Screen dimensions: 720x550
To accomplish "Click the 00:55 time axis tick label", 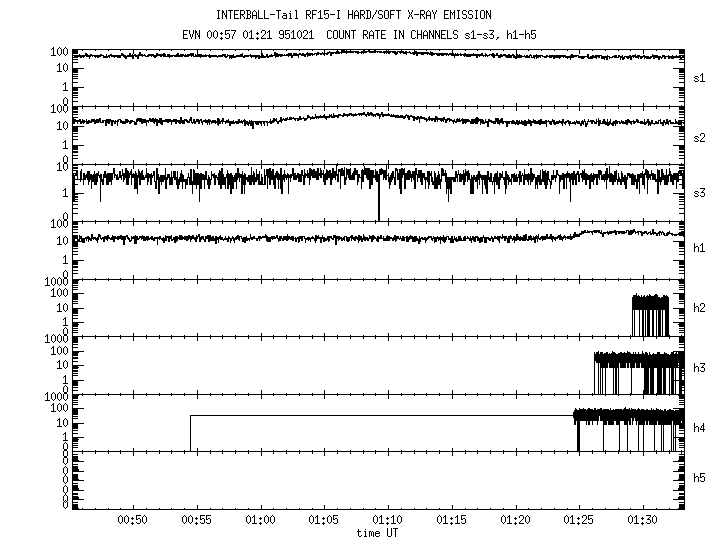I will 197,520.
